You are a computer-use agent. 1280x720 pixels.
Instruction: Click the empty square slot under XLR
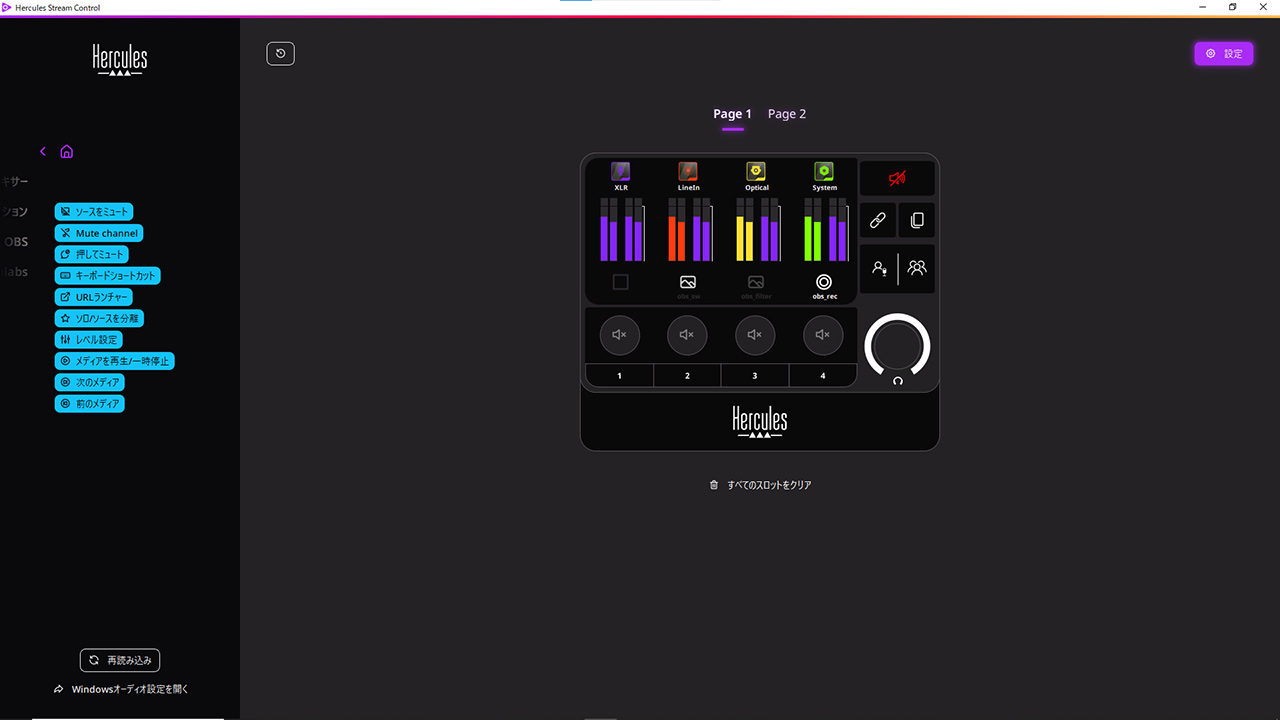(620, 283)
